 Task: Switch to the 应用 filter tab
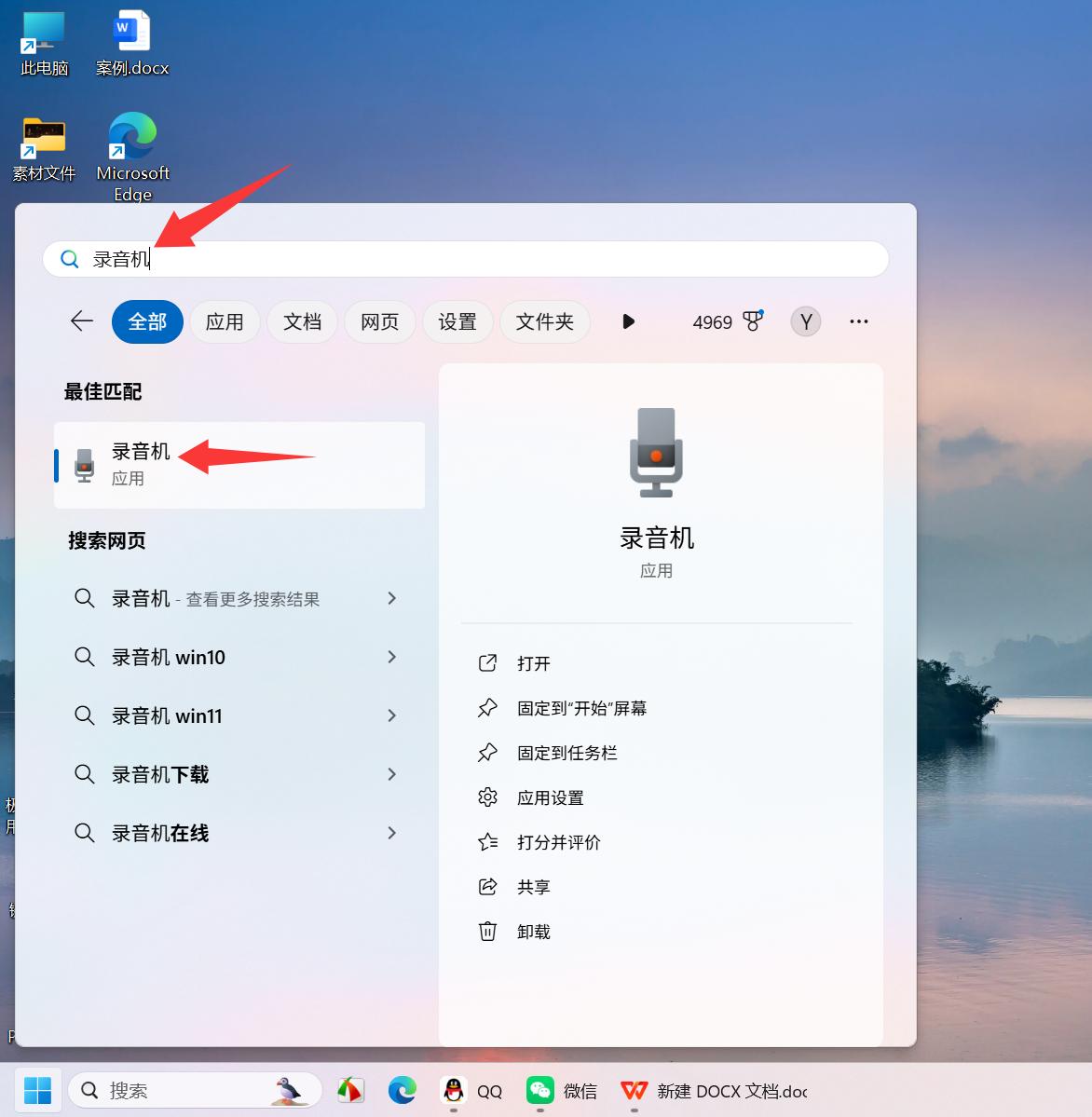point(225,322)
